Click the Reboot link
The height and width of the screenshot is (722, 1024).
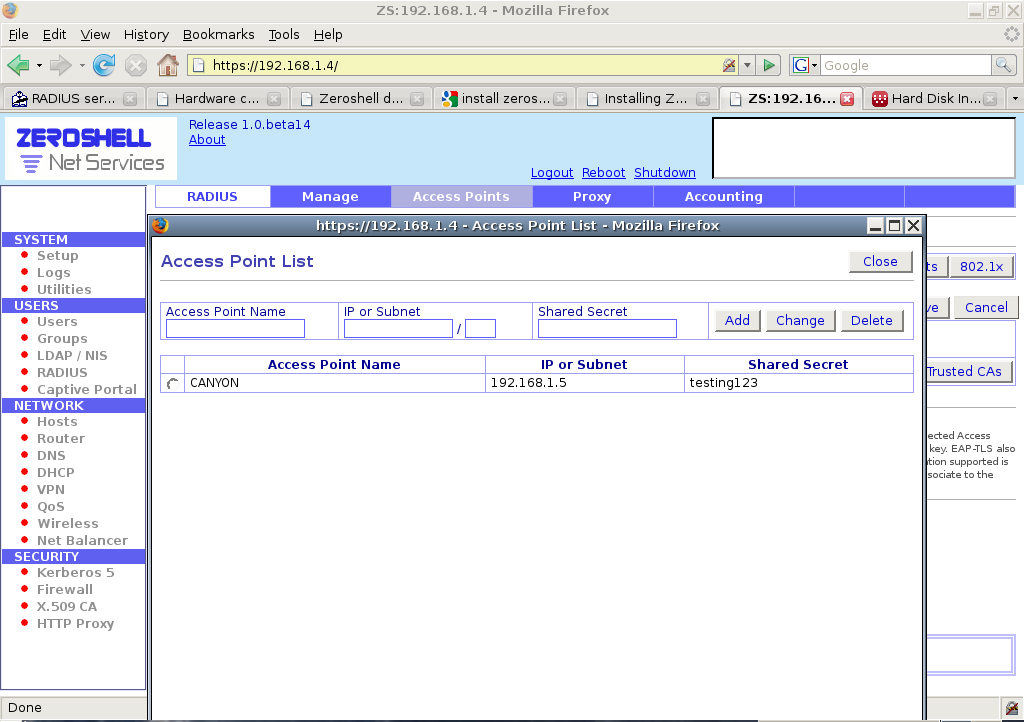click(603, 172)
